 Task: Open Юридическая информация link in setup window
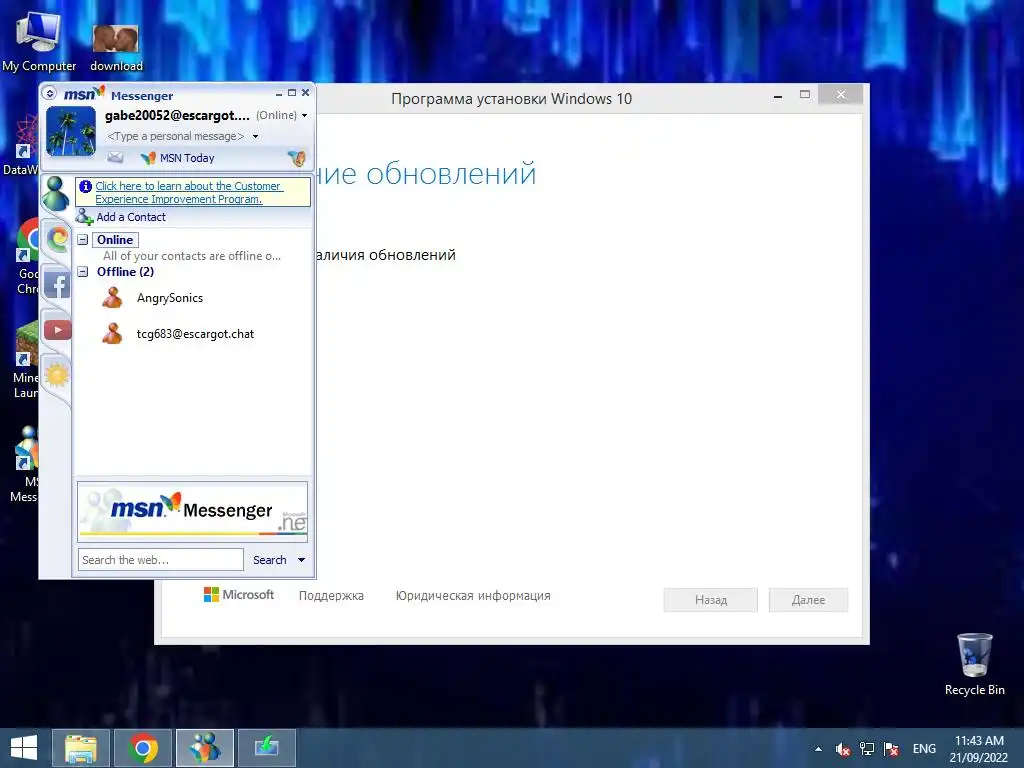(473, 596)
